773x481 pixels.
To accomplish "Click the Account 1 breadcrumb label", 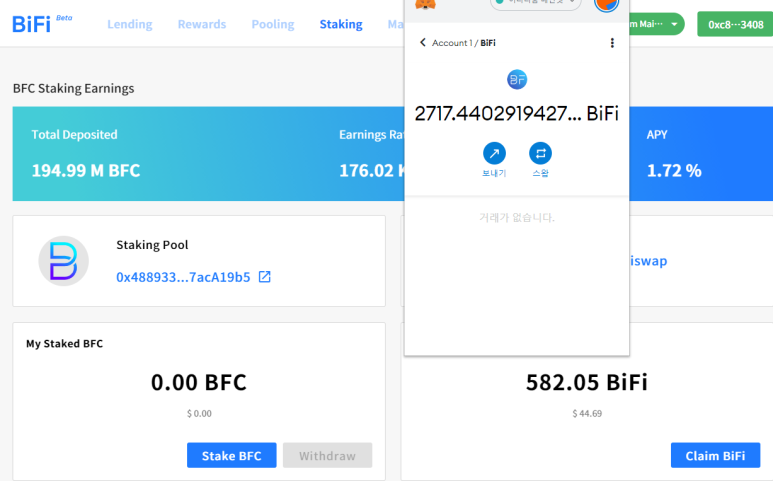I will point(452,43).
